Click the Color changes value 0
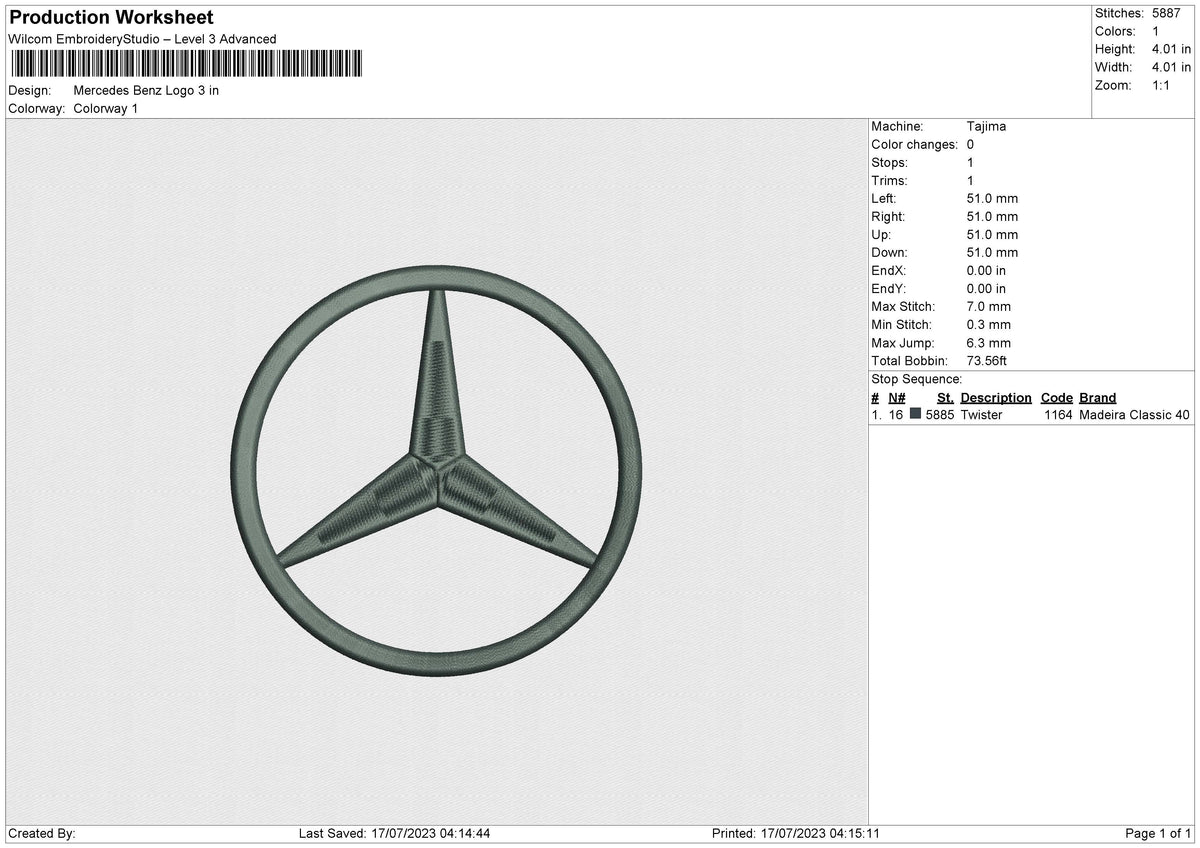1200x848 pixels. pyautogui.click(x=971, y=144)
